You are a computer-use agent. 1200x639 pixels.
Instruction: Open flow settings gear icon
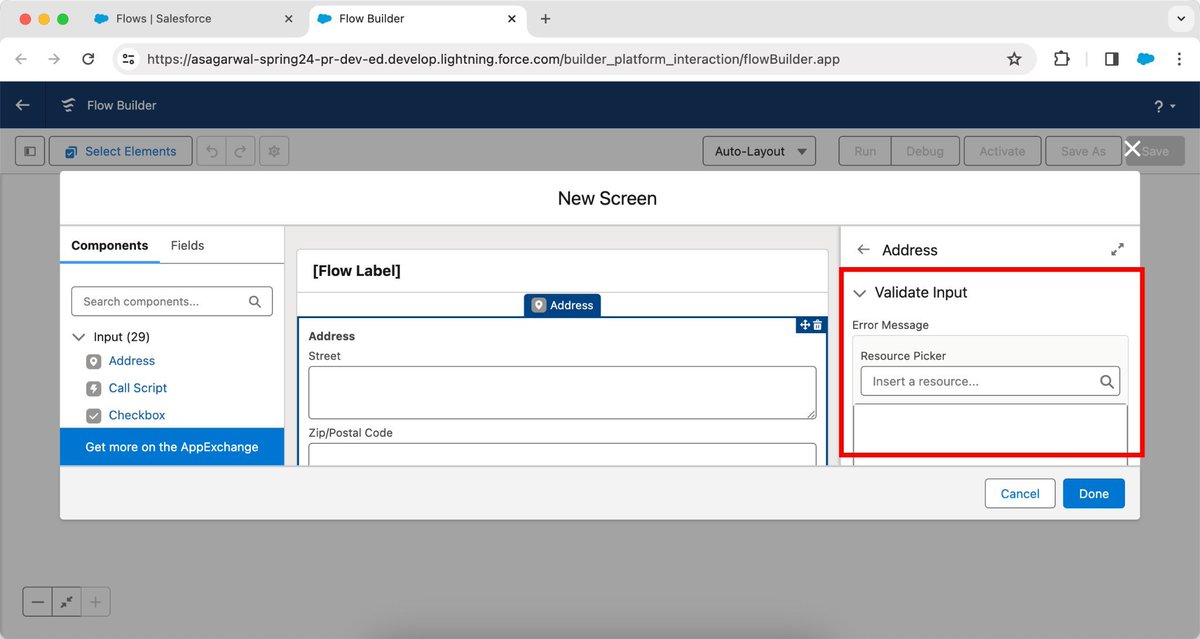tap(274, 151)
